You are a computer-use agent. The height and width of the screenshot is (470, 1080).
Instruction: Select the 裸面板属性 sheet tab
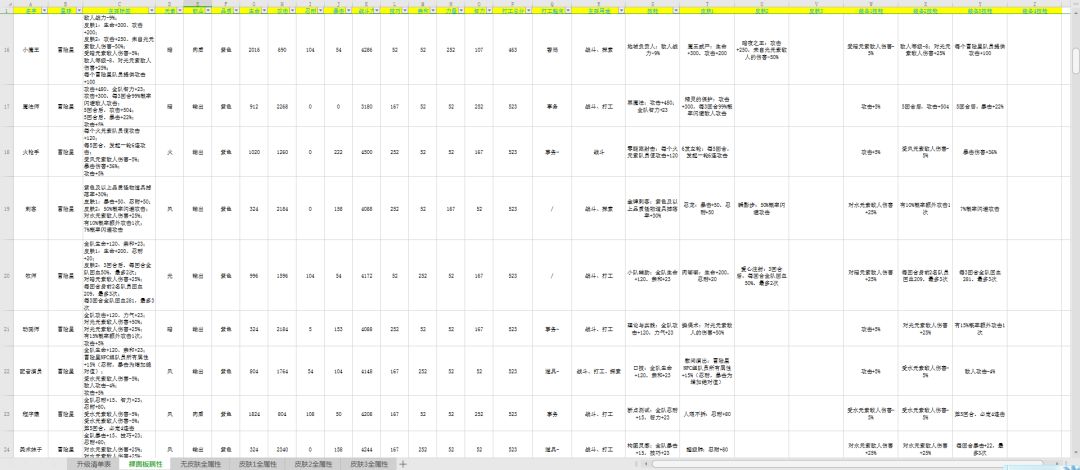pos(145,464)
